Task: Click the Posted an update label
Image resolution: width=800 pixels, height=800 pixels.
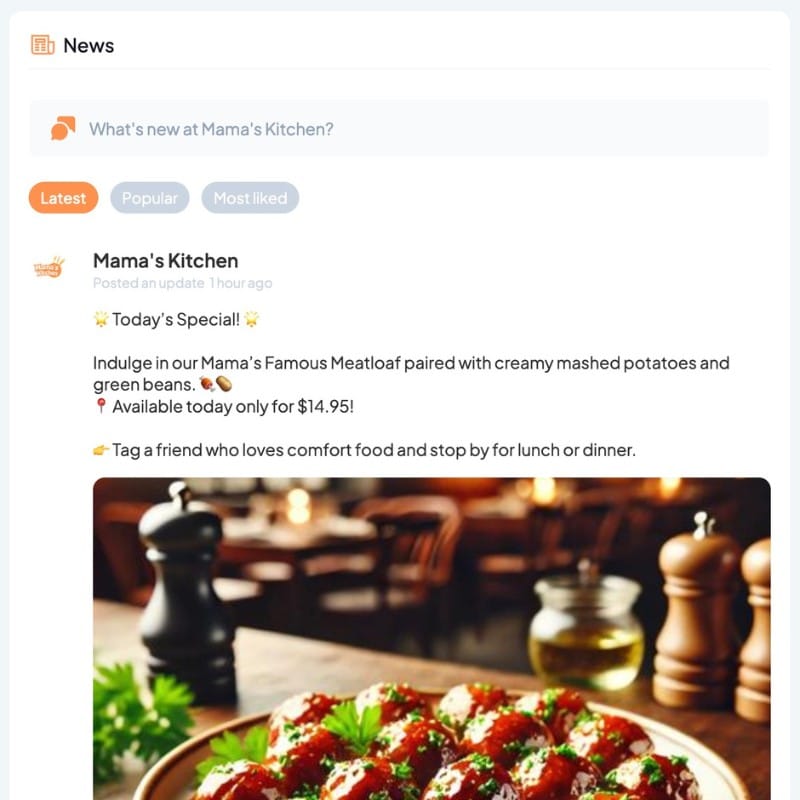Action: [148, 283]
